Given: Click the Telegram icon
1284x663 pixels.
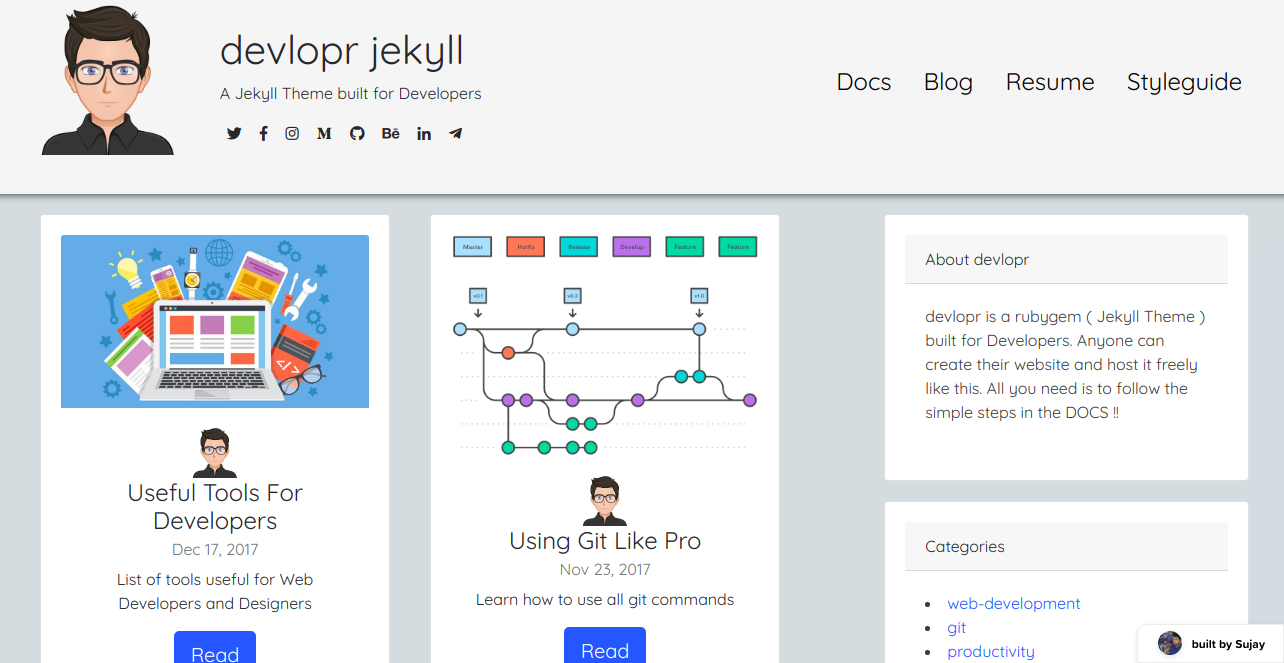Looking at the screenshot, I should (455, 133).
